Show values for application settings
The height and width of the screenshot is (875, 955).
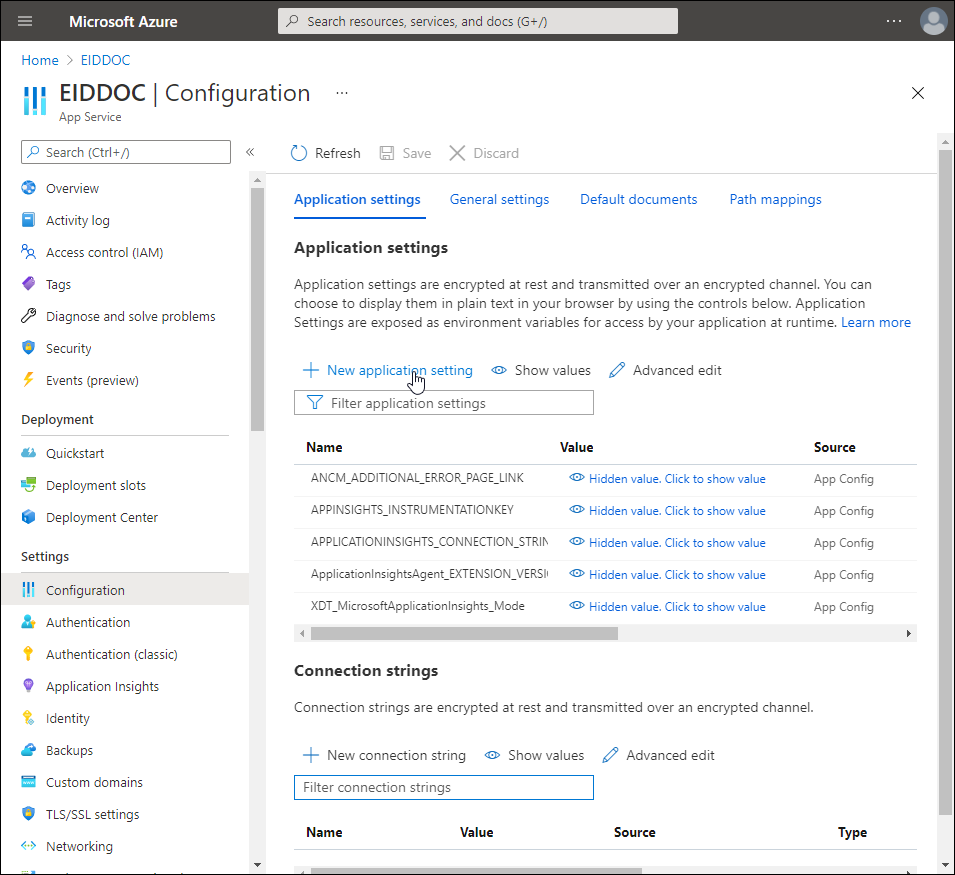click(541, 370)
